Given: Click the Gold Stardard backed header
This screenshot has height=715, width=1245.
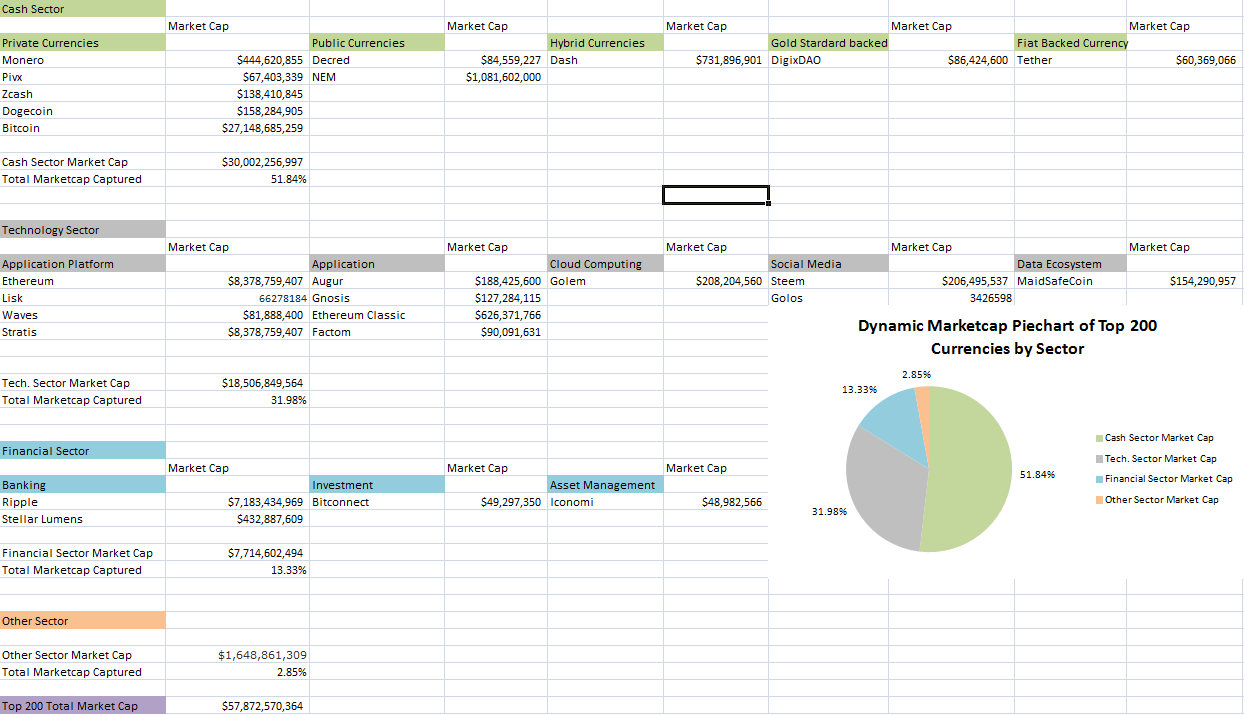Looking at the screenshot, I should [x=829, y=43].
